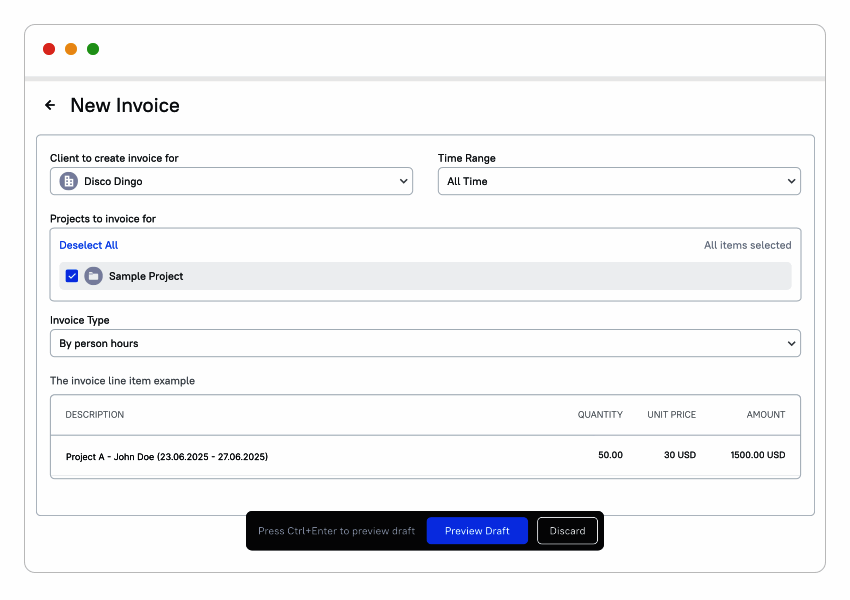Click the orange minimize window dot
The image size is (850, 600).
71,49
